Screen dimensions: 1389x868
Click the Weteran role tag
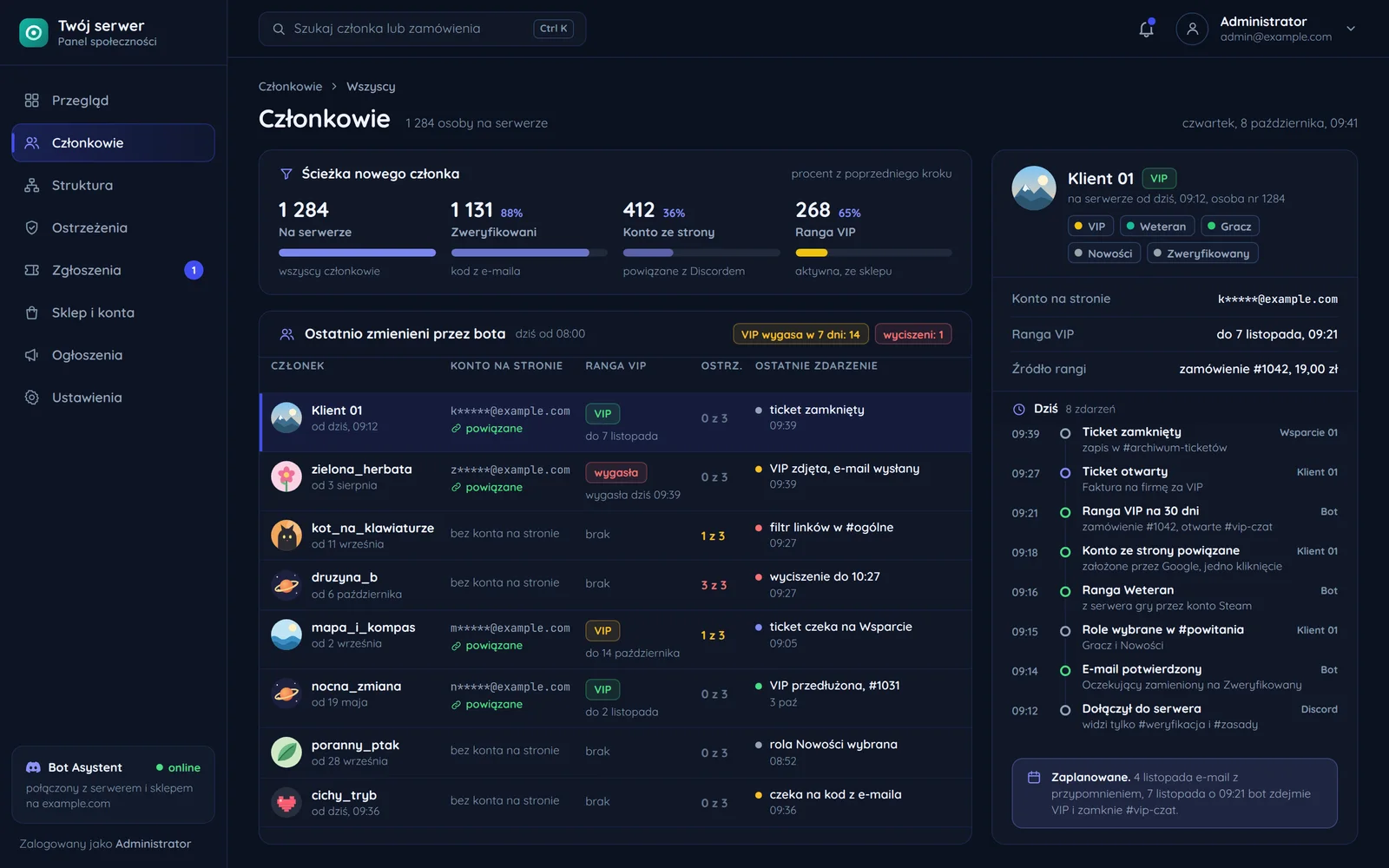tap(1156, 227)
